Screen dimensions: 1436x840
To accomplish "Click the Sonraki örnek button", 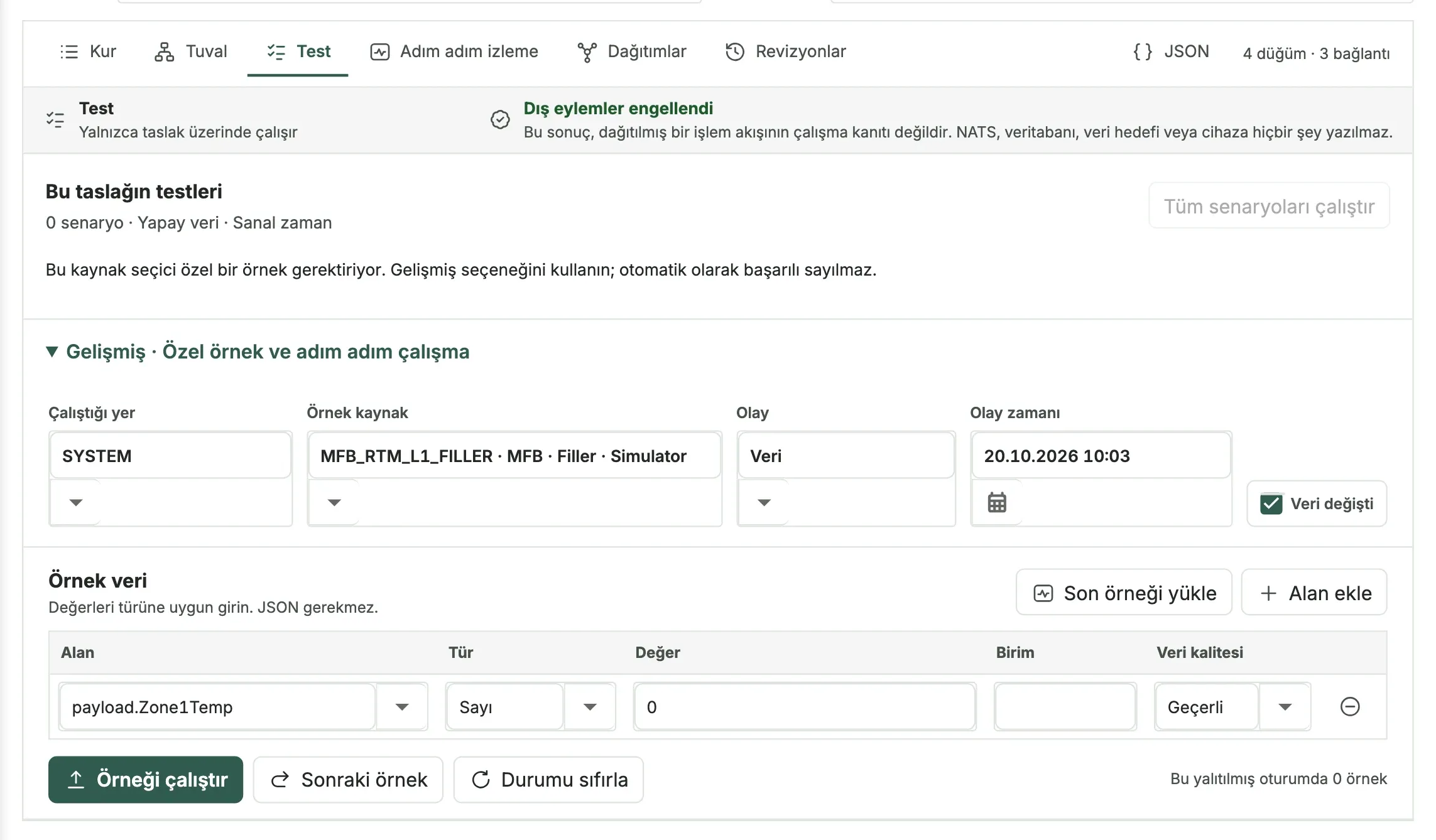I will (348, 780).
